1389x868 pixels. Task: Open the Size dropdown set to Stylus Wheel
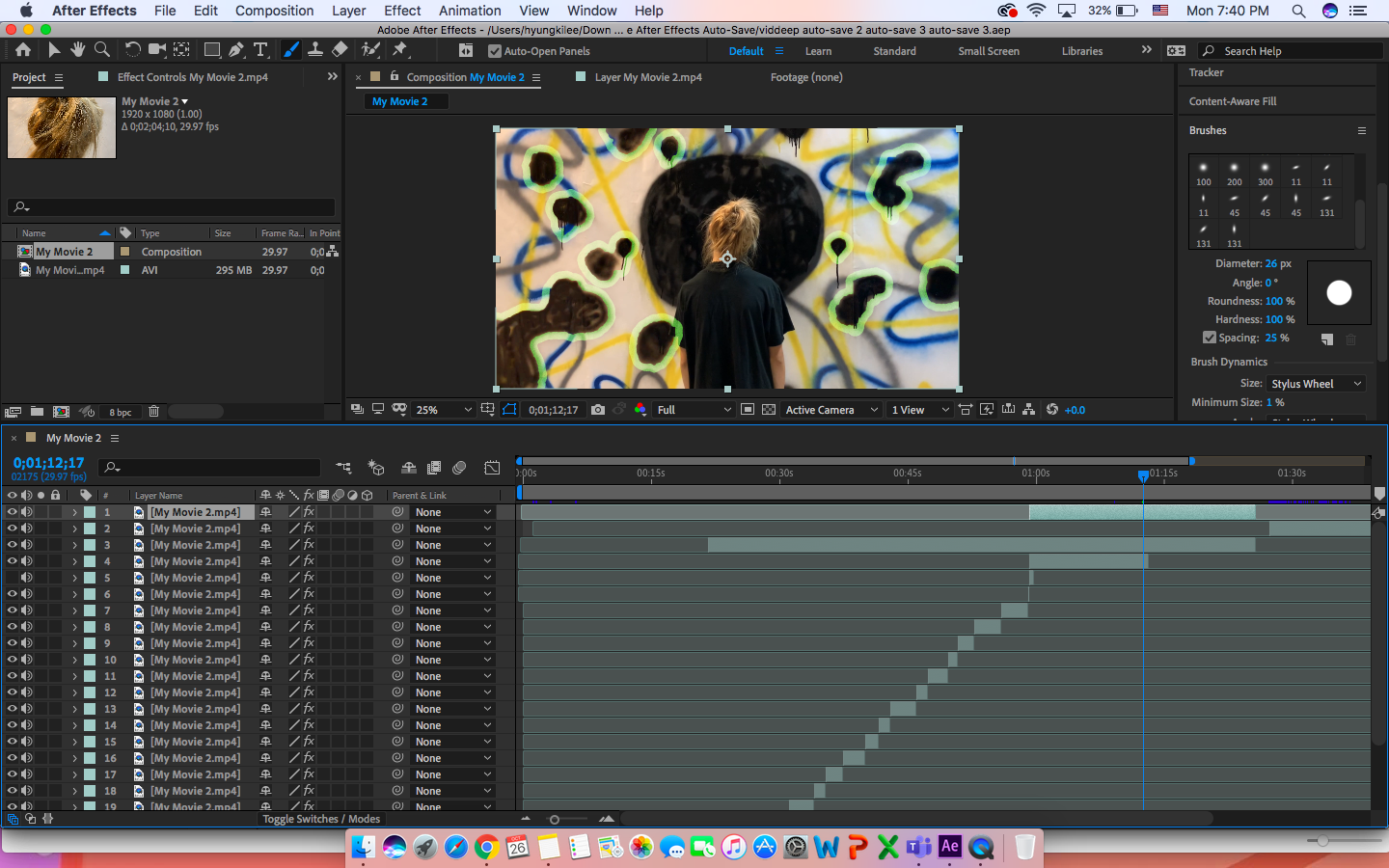(1316, 383)
